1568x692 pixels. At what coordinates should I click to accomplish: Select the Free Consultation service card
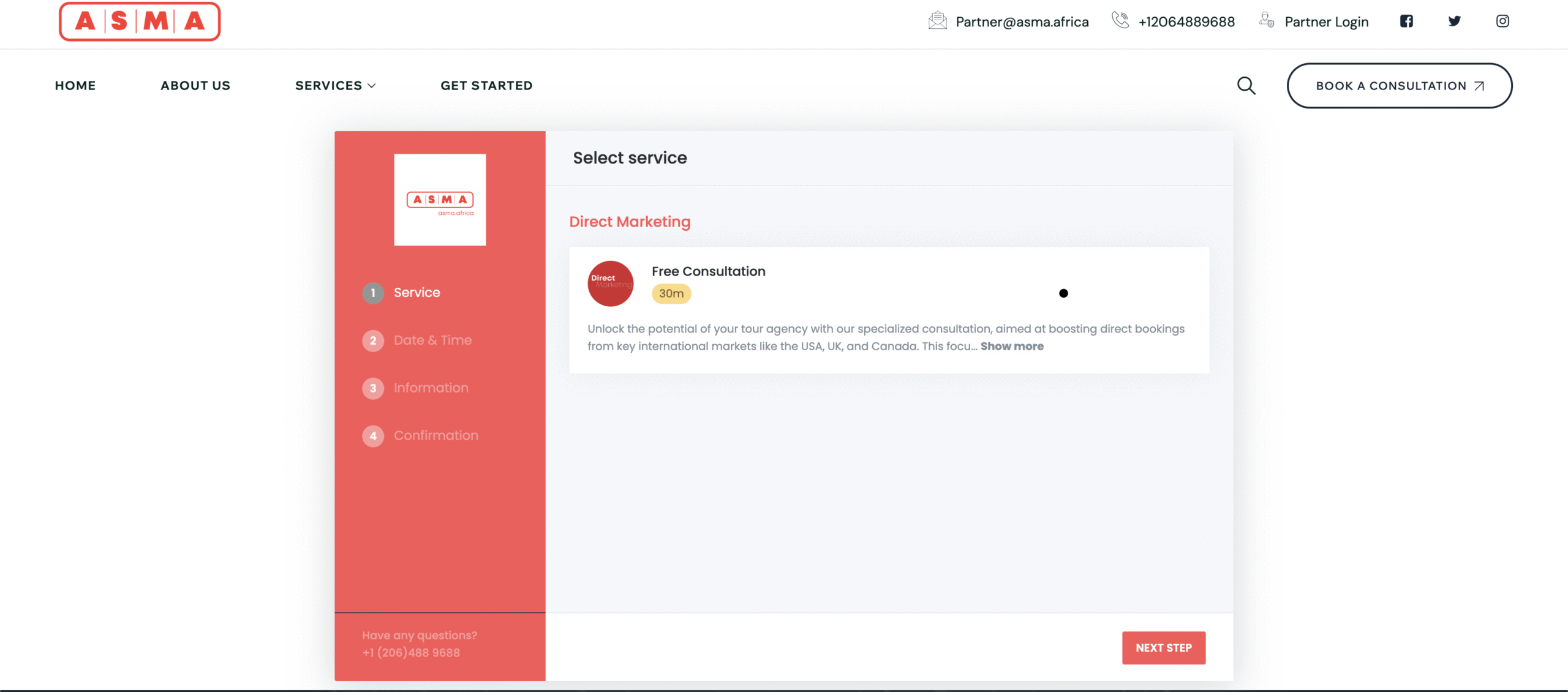tap(888, 294)
